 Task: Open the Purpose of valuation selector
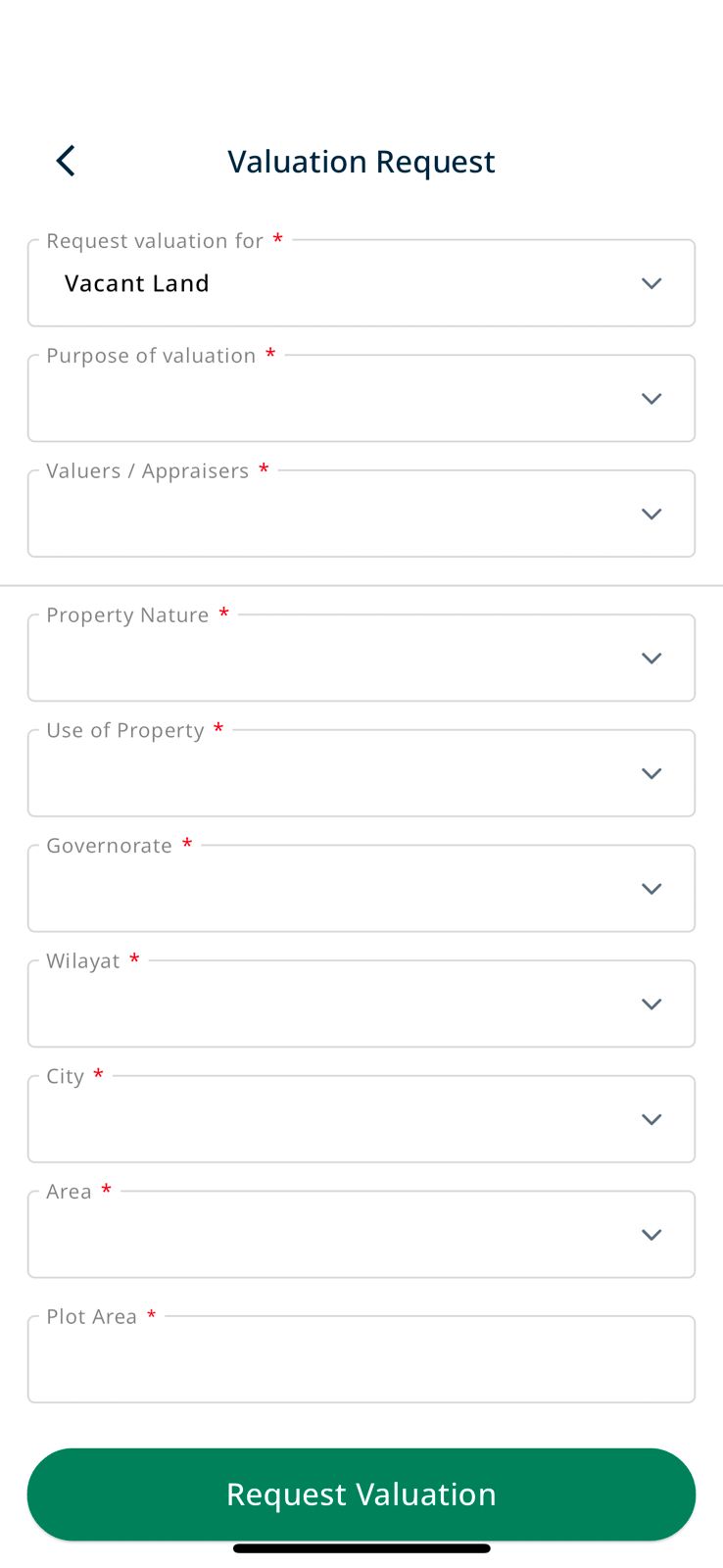click(x=361, y=398)
